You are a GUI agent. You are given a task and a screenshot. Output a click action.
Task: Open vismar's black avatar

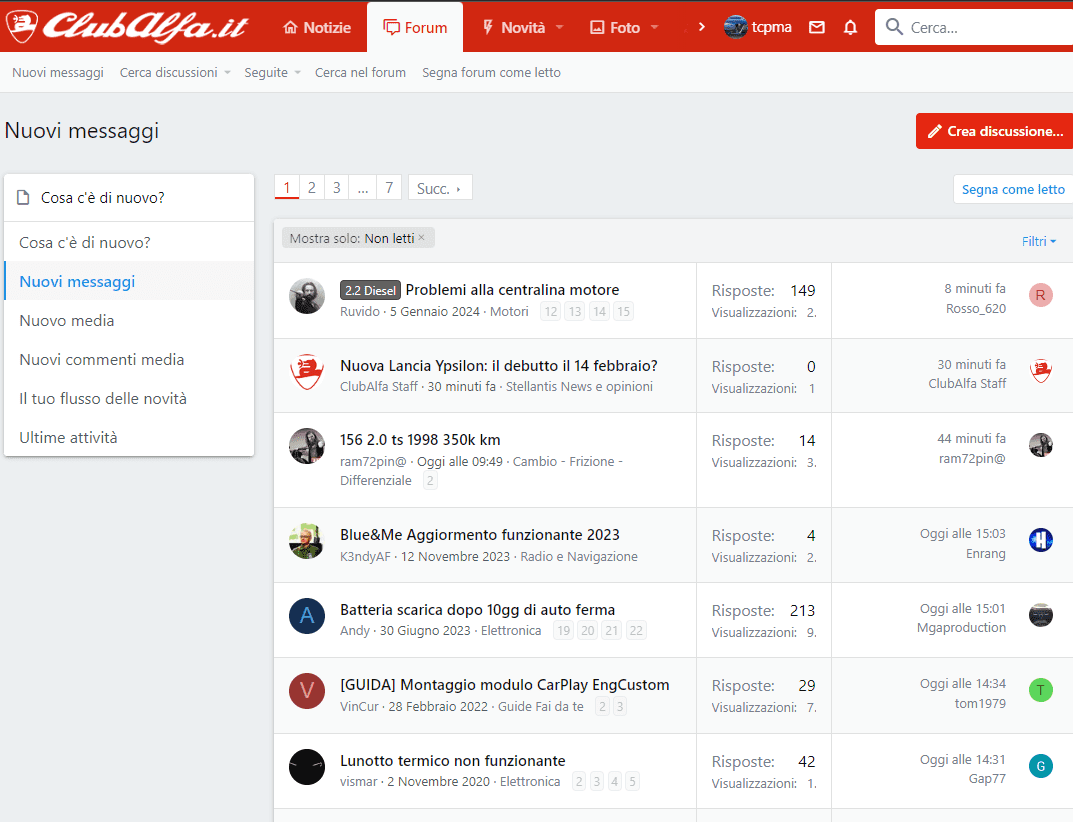tap(307, 767)
